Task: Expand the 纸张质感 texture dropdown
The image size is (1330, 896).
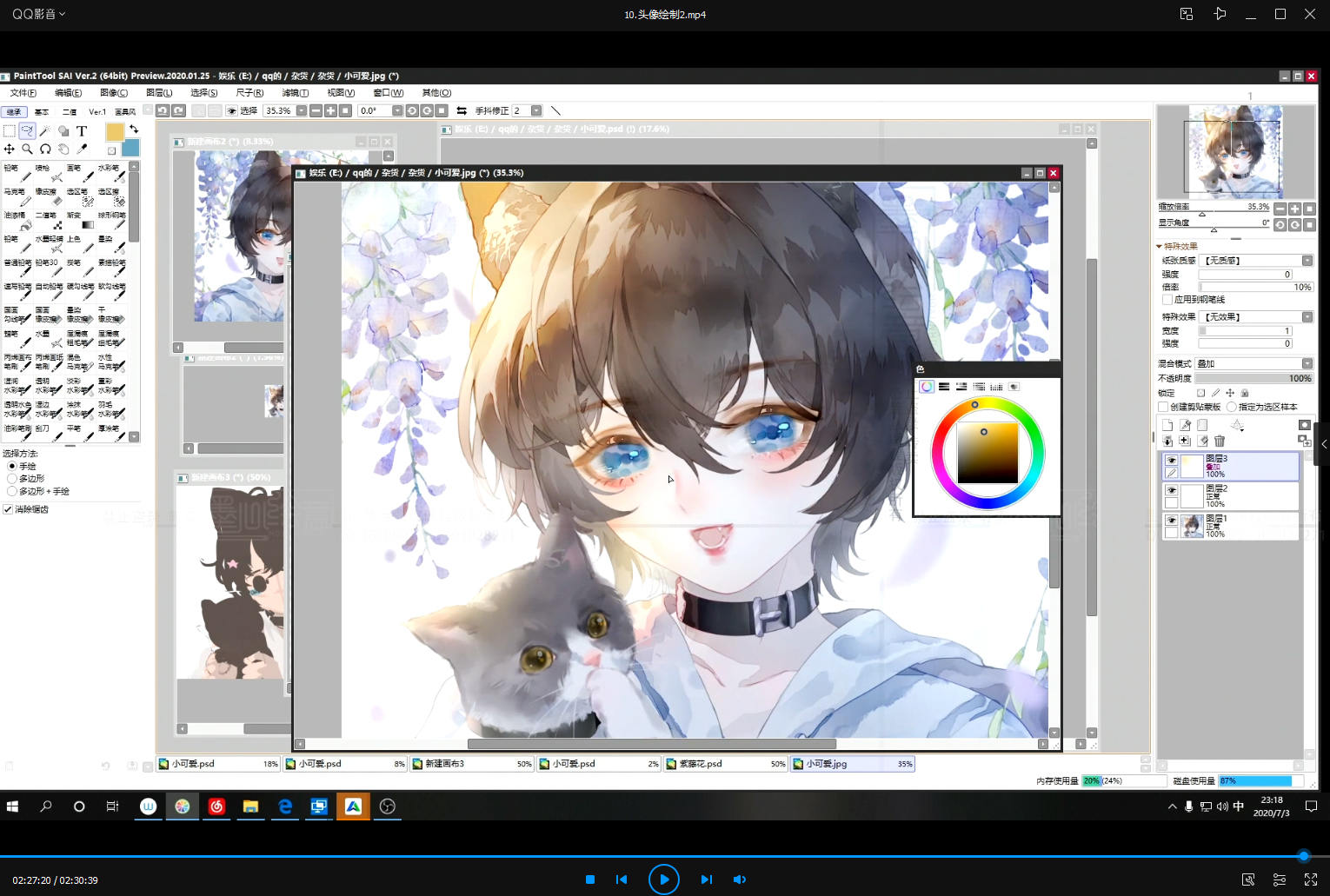Action: 1307,261
